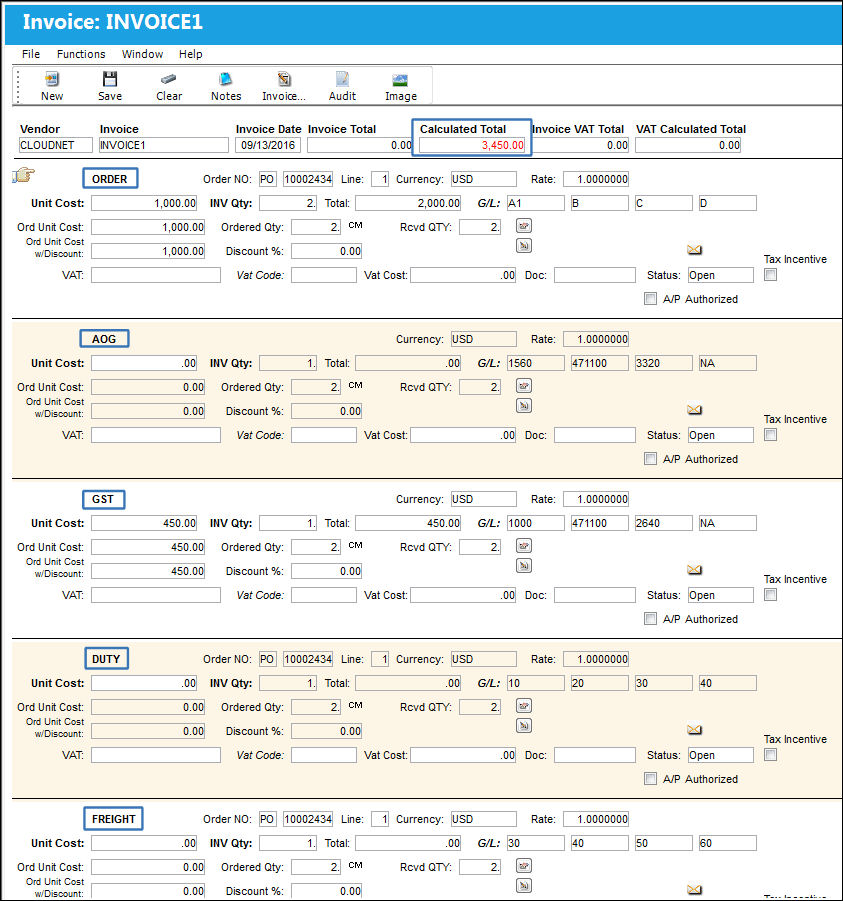The height and width of the screenshot is (901, 843).
Task: Click the Invoice Total field
Action: pyautogui.click(x=360, y=145)
